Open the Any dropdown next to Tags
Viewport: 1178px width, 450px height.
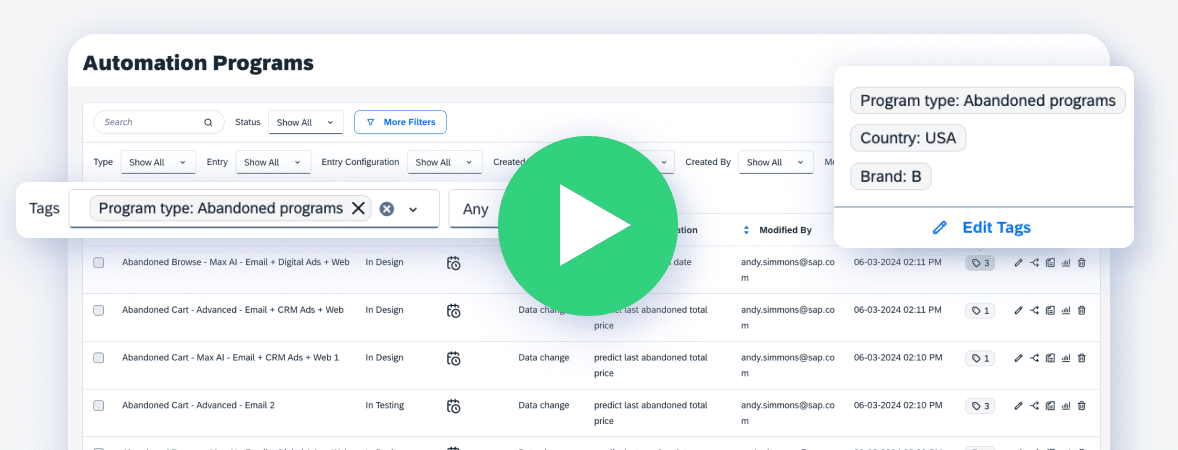point(474,210)
